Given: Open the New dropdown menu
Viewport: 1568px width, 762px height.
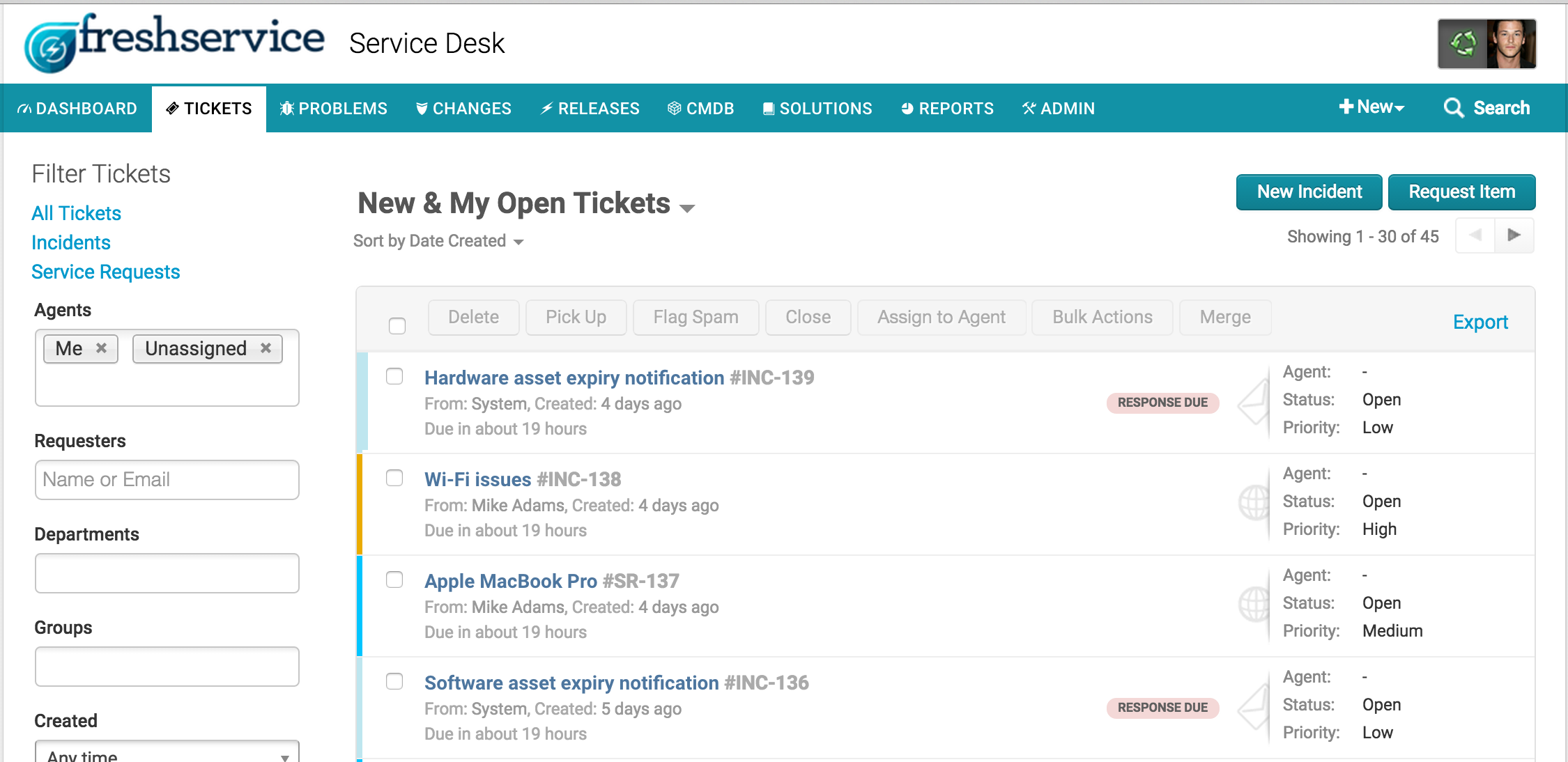Looking at the screenshot, I should 1371,107.
